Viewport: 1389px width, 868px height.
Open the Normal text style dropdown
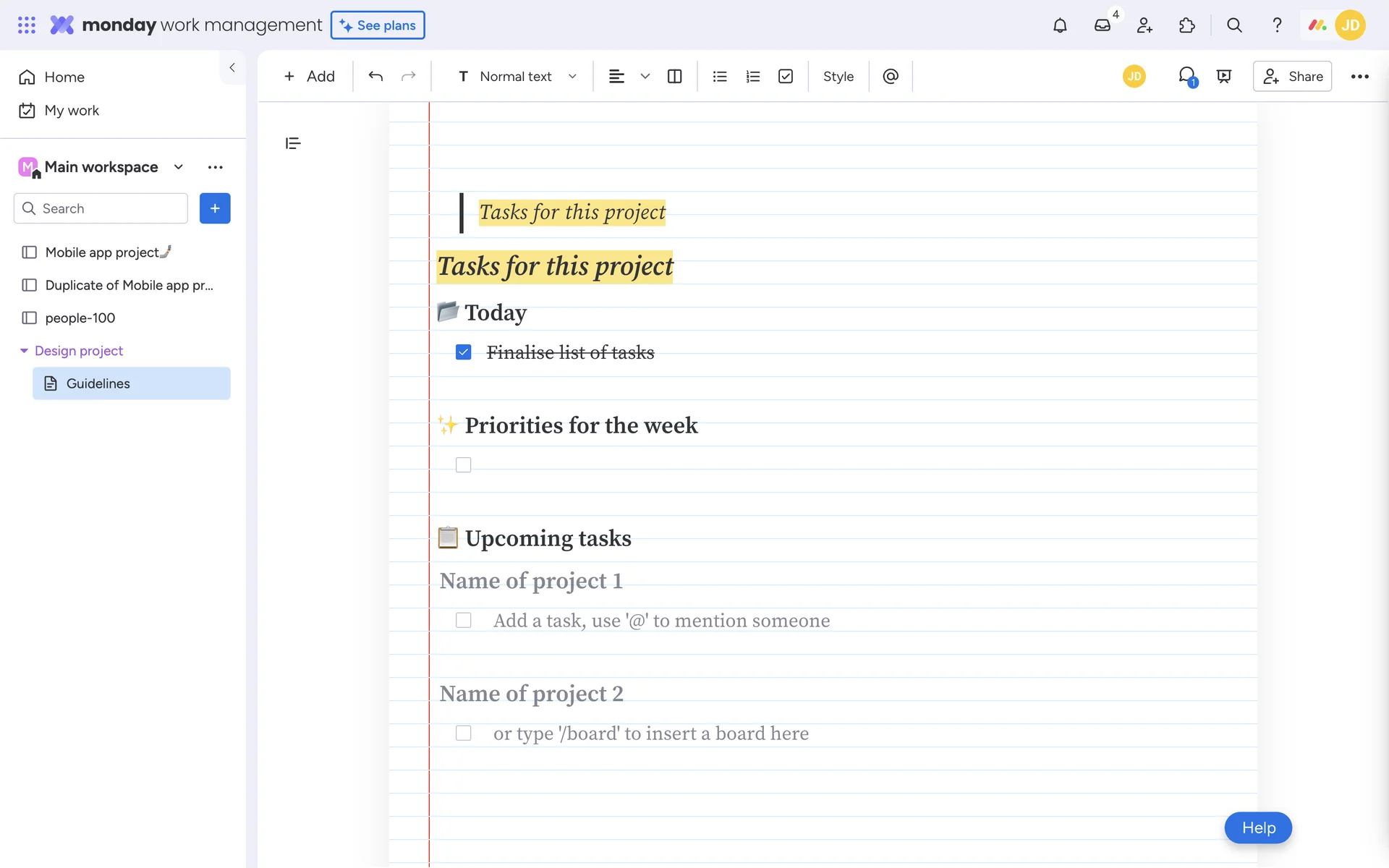(x=517, y=77)
